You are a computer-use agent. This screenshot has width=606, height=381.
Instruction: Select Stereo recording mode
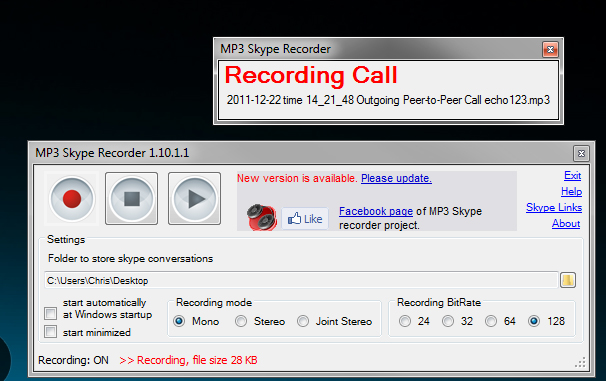click(x=241, y=321)
